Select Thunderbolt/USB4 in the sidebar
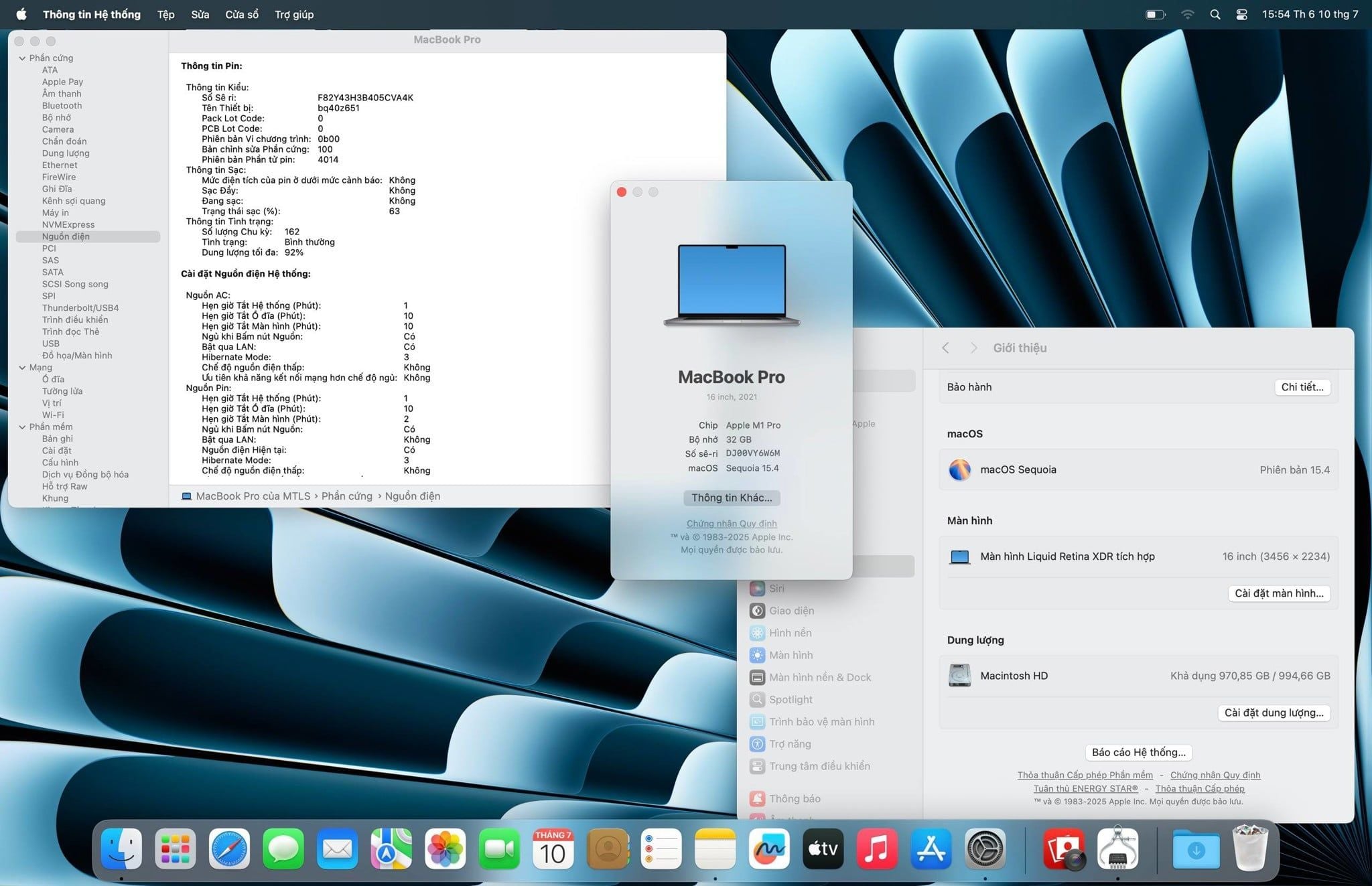1372x886 pixels. coord(80,308)
